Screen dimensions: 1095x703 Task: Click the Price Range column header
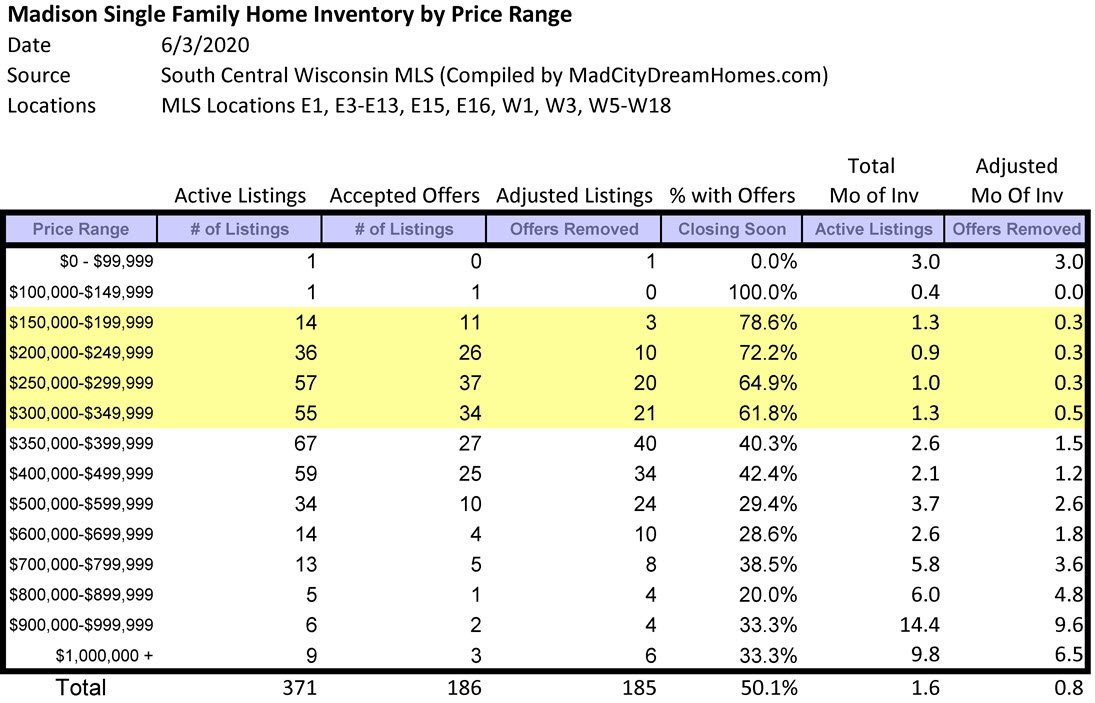coord(81,229)
